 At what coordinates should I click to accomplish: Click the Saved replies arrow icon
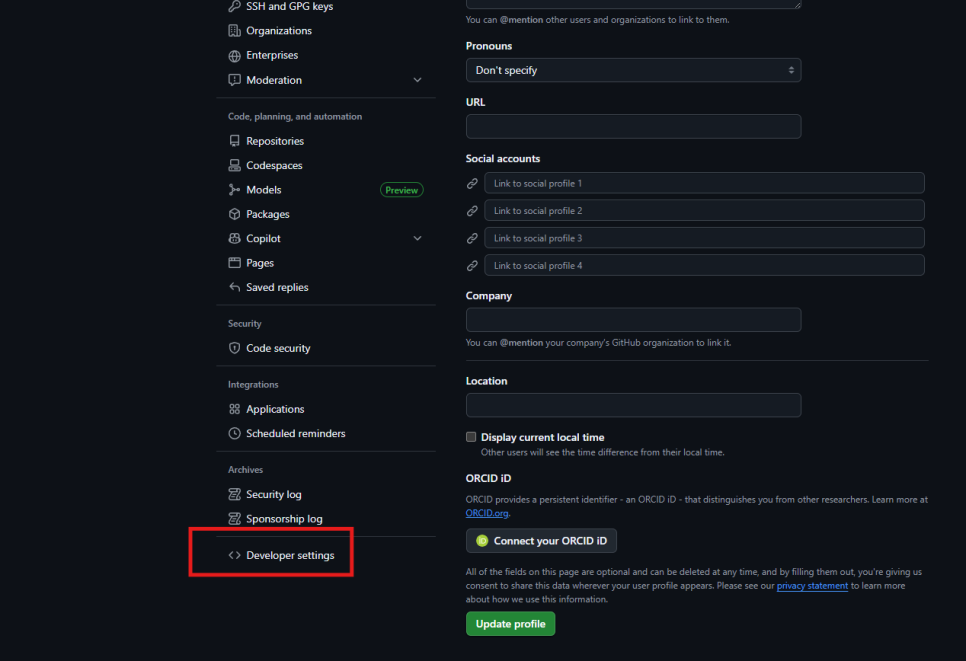click(234, 287)
